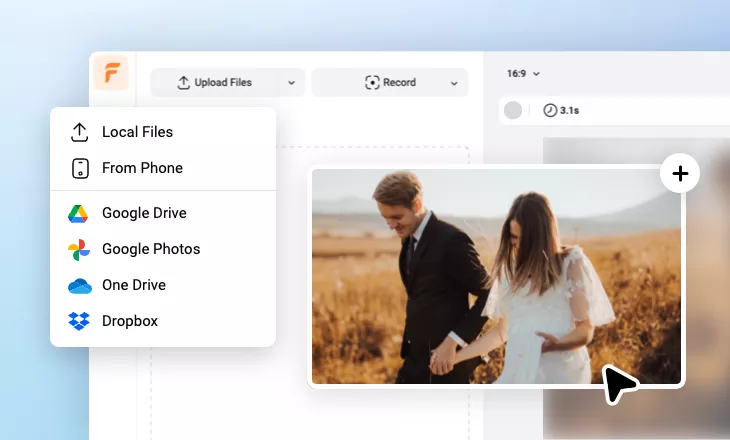This screenshot has height=440, width=730.
Task: Add the wedding photo with plus button
Action: [680, 174]
